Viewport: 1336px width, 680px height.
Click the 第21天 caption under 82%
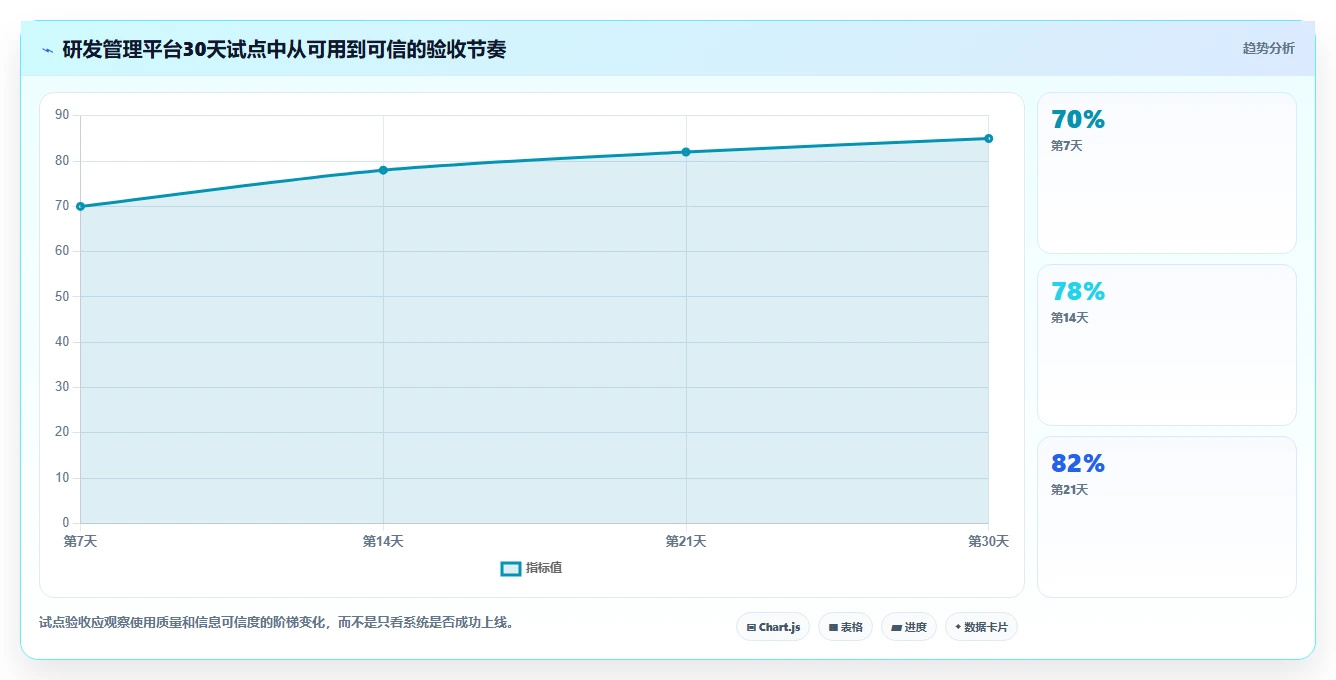click(1069, 490)
